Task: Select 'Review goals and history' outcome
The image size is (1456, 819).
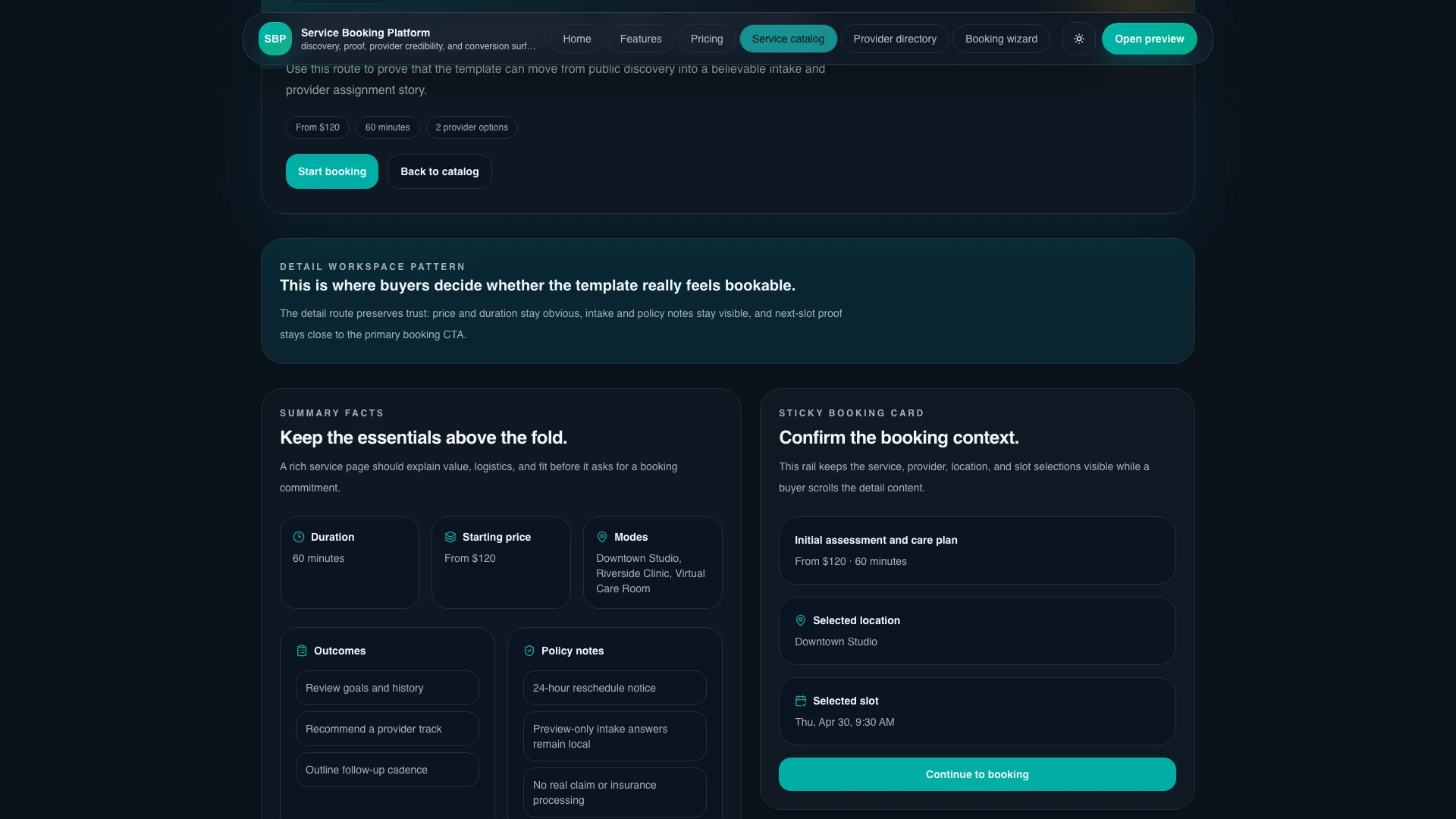Action: coord(388,688)
